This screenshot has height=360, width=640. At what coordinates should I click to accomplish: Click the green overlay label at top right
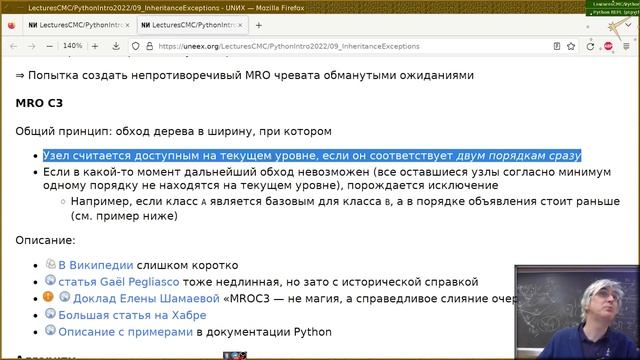click(613, 8)
